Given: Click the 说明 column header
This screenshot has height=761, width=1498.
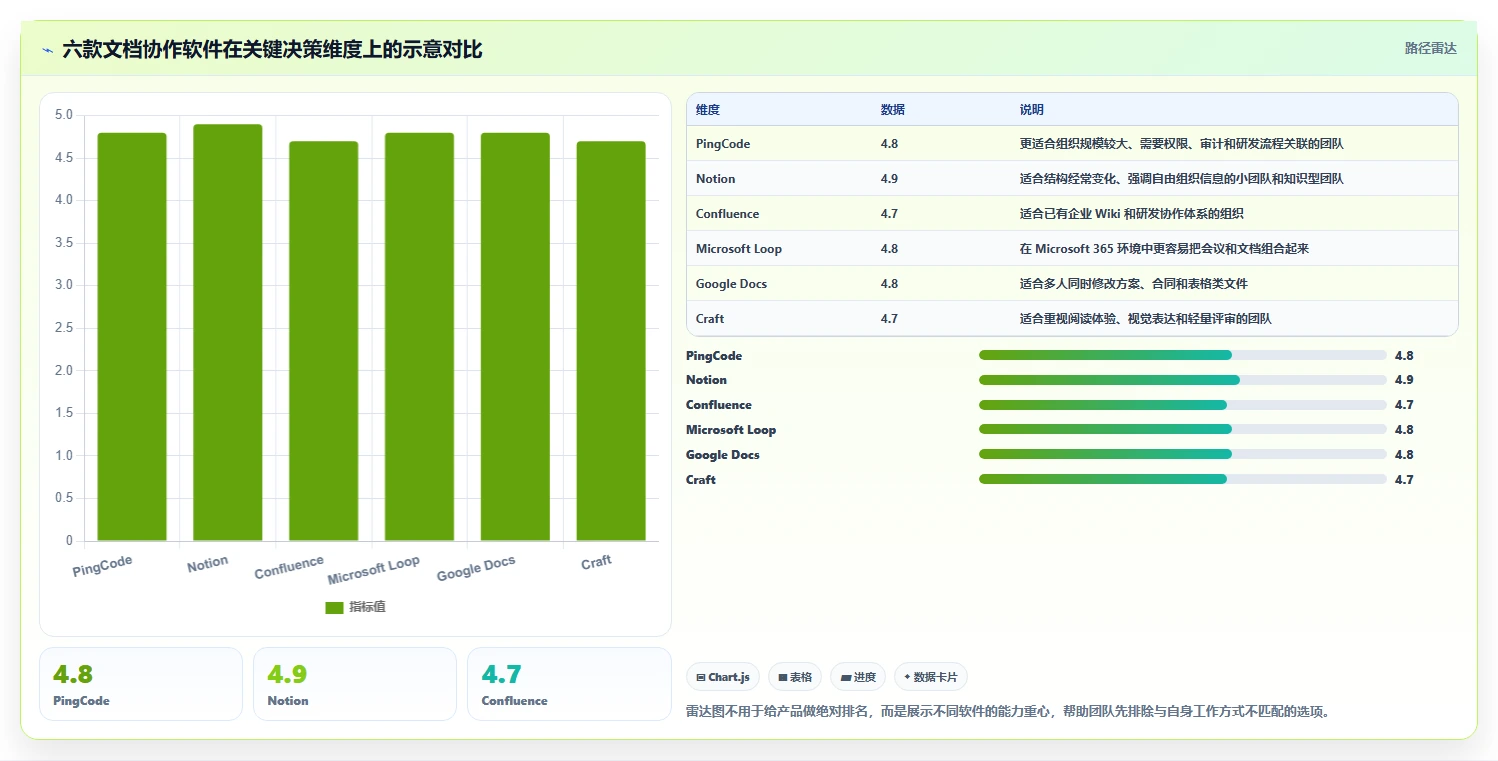Looking at the screenshot, I should (x=1032, y=109).
